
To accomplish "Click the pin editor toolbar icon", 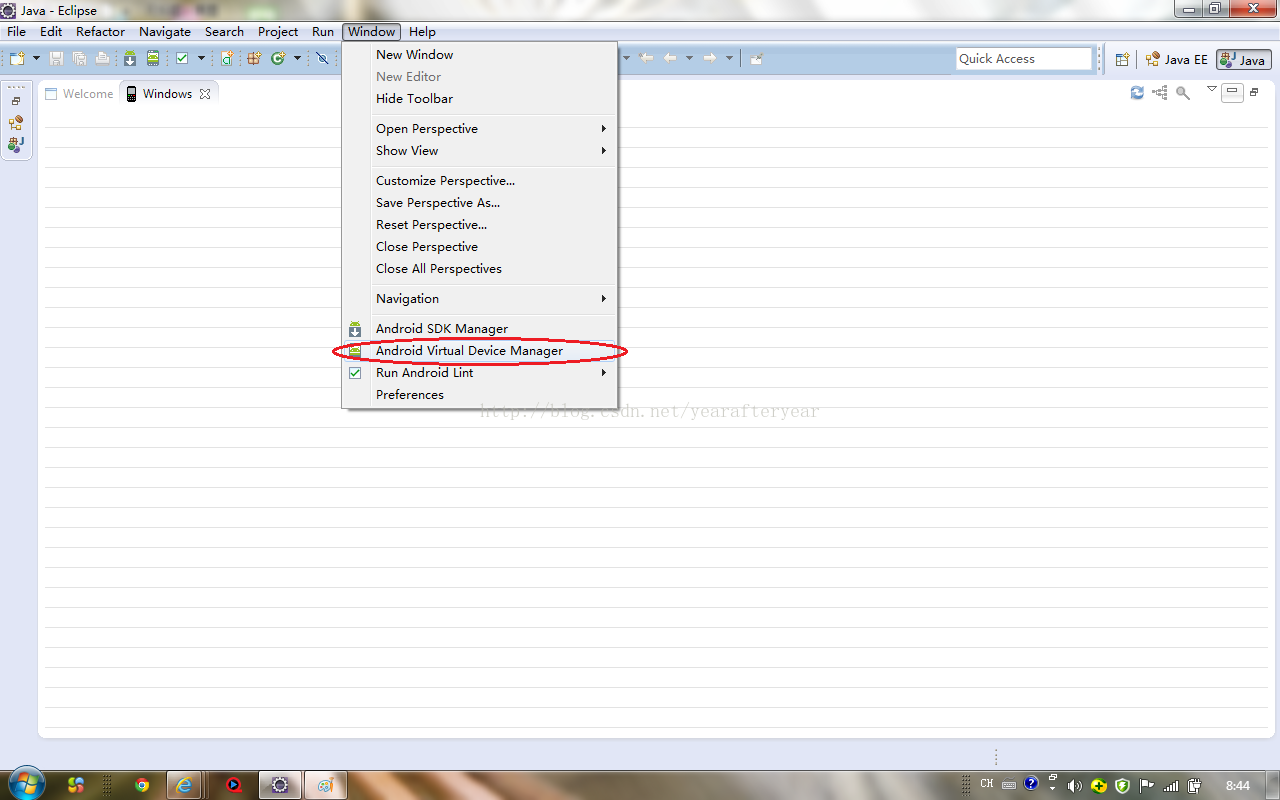I will coord(756,59).
